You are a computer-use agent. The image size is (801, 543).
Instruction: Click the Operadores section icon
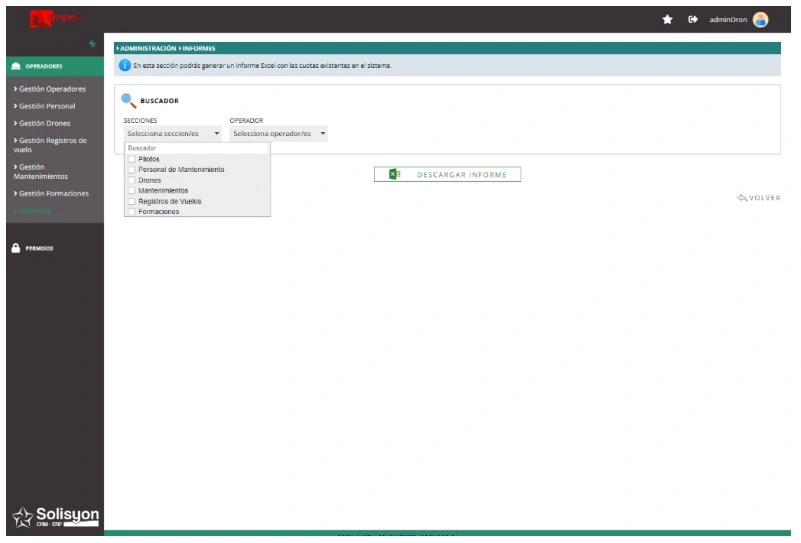click(x=15, y=66)
